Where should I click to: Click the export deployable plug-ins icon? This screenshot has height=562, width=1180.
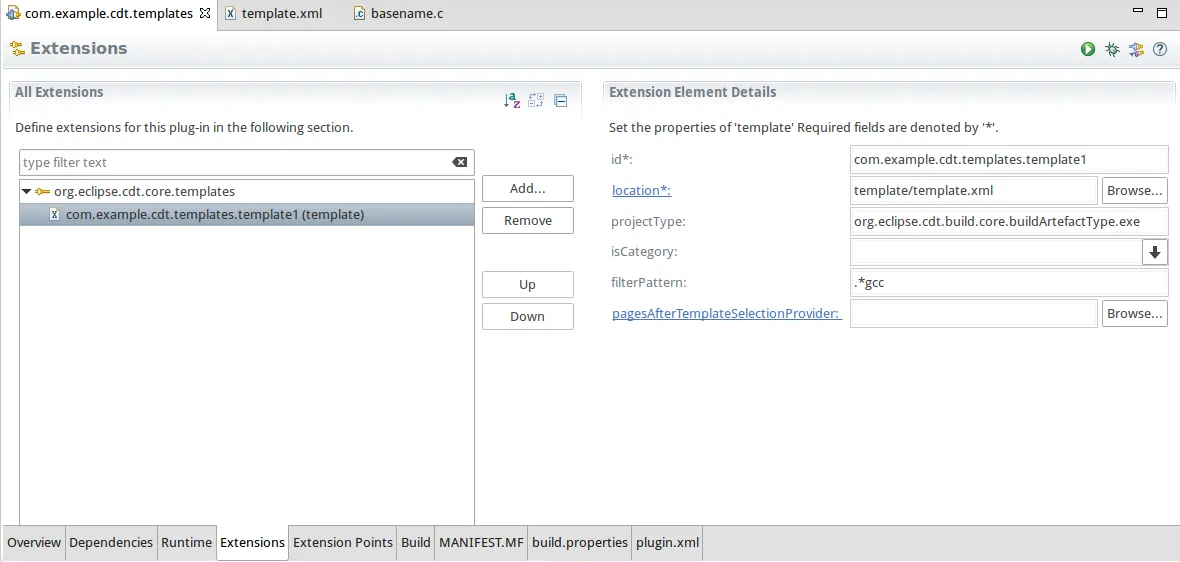click(x=1136, y=49)
